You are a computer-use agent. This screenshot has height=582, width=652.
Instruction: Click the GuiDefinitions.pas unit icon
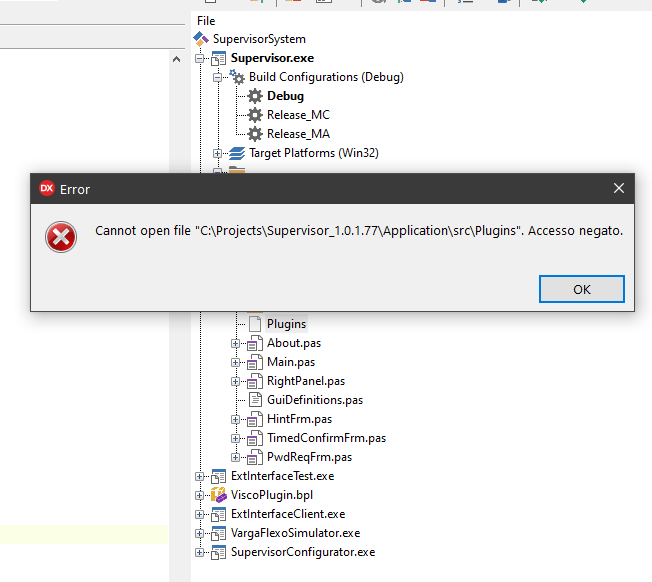[x=255, y=400]
